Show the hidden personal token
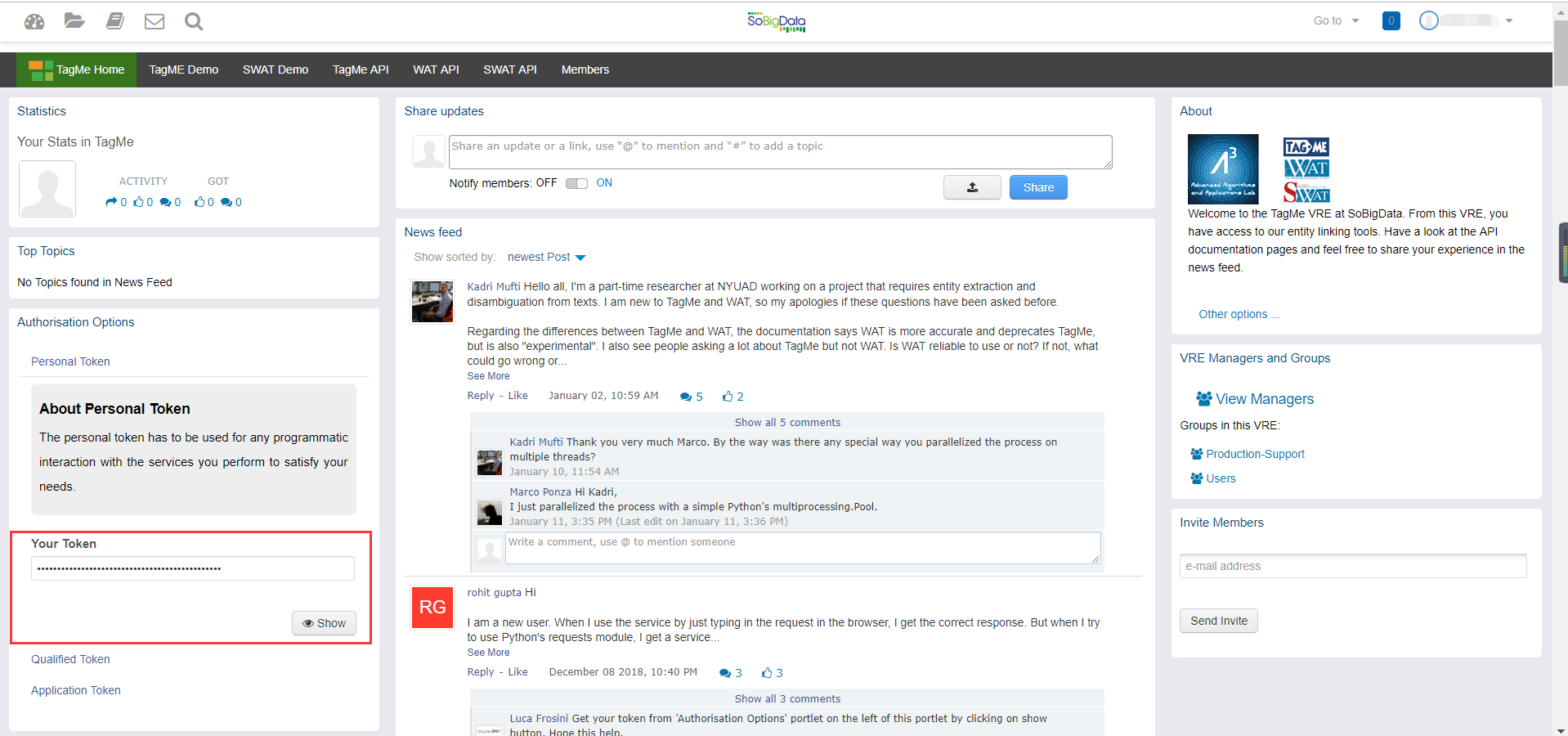This screenshot has height=736, width=1568. coord(325,623)
